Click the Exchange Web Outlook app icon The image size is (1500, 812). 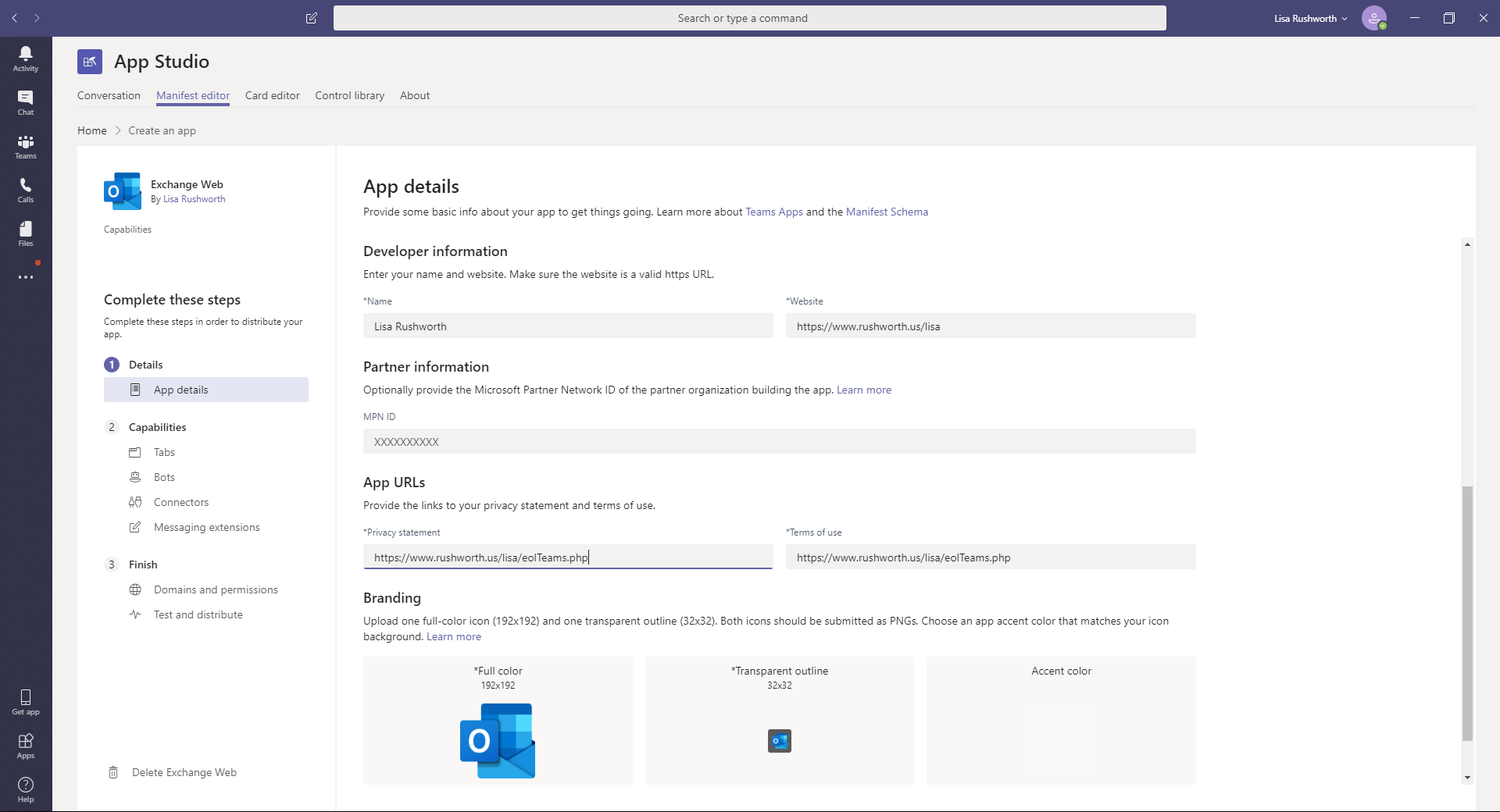pyautogui.click(x=122, y=191)
